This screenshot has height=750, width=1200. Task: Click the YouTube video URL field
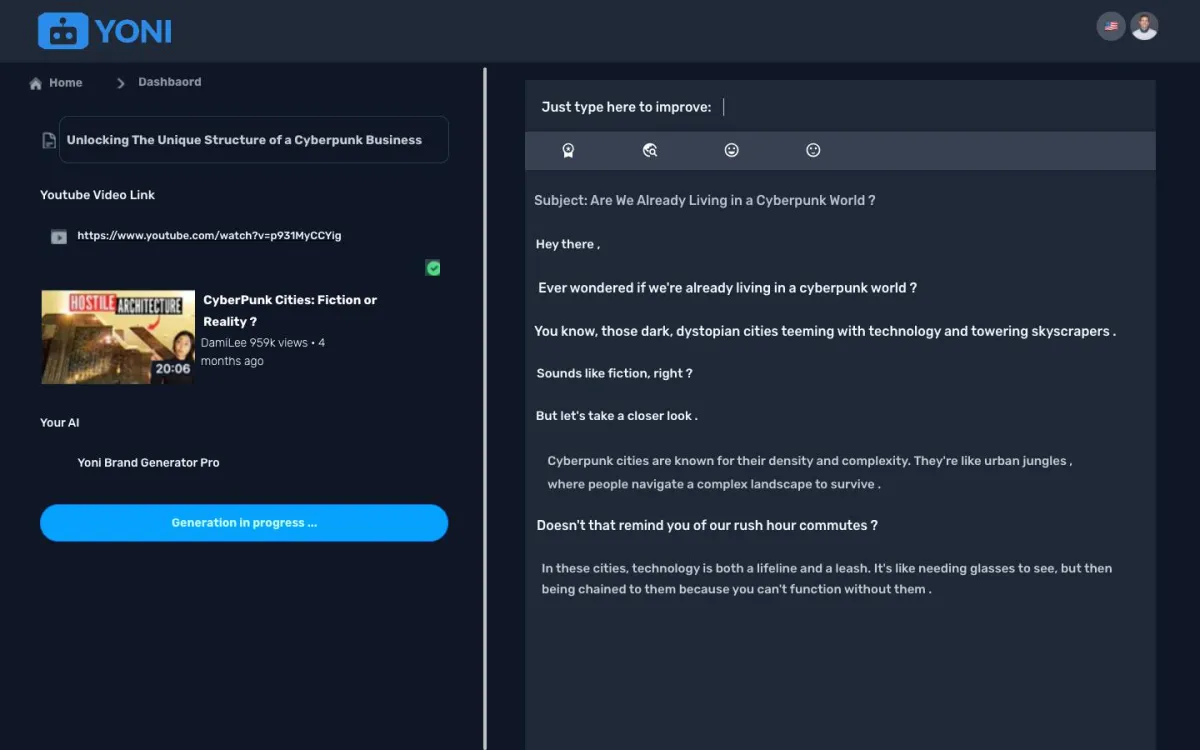209,236
